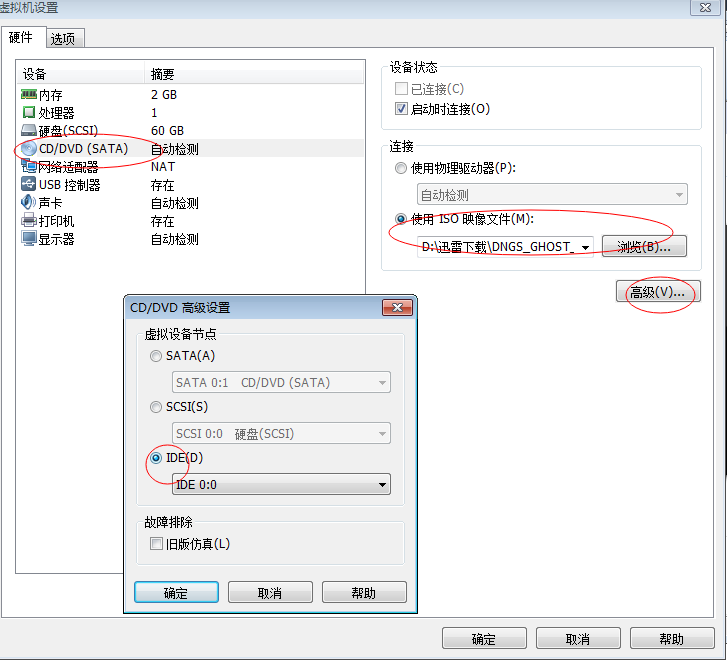Choose the SATA(A) radio button
Screen dimensions: 727x663
coord(156,356)
